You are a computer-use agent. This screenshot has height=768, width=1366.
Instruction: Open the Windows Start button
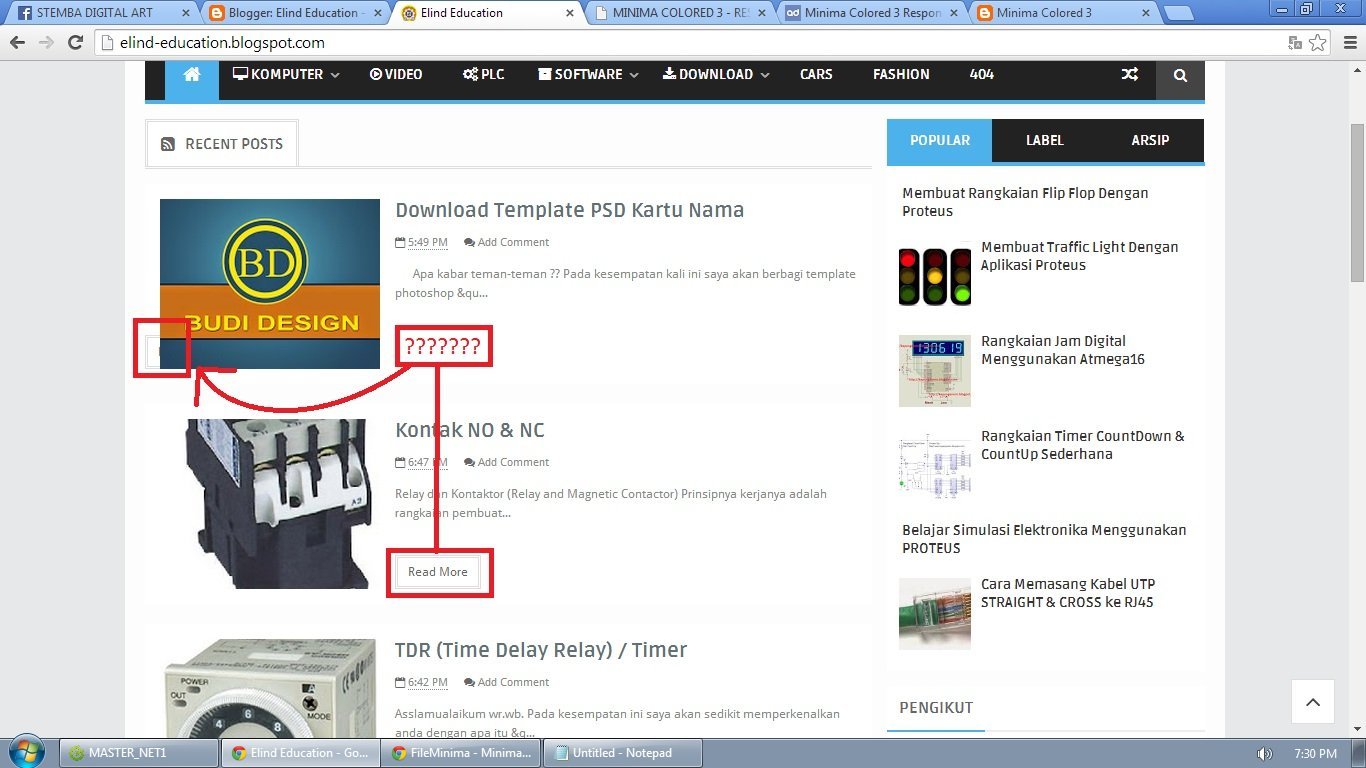(25, 752)
